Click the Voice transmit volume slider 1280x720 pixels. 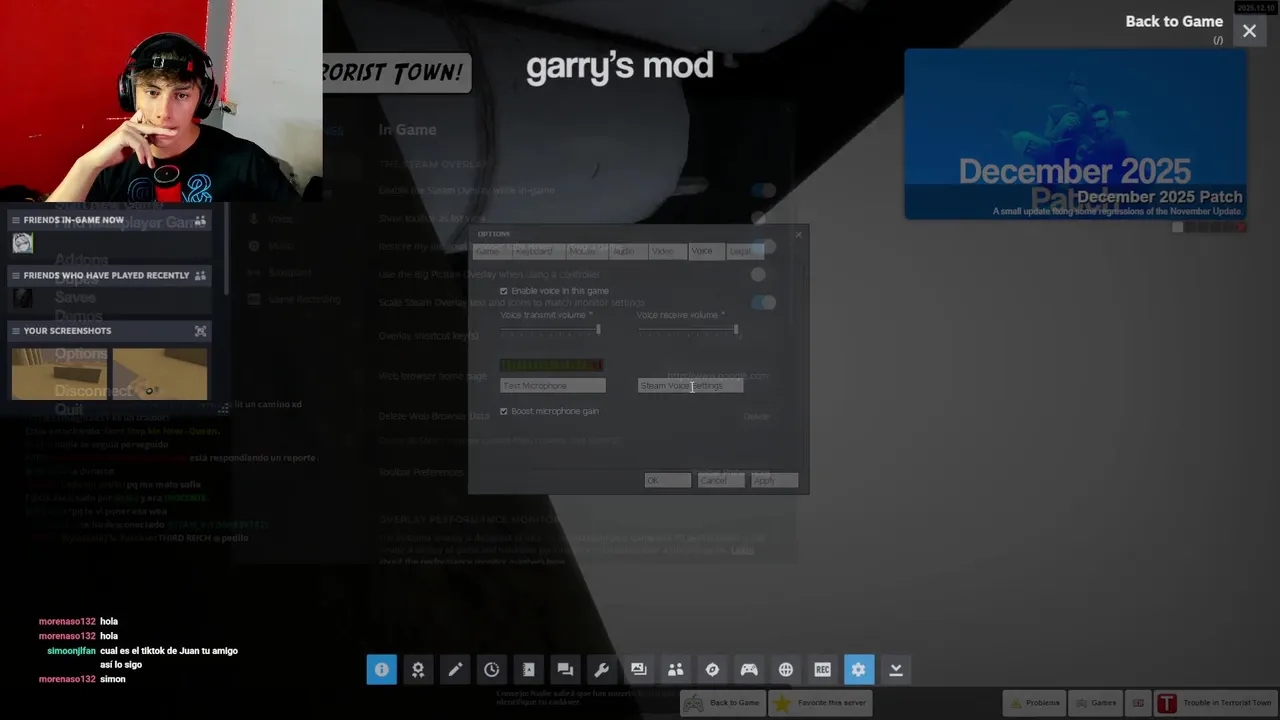pos(550,330)
